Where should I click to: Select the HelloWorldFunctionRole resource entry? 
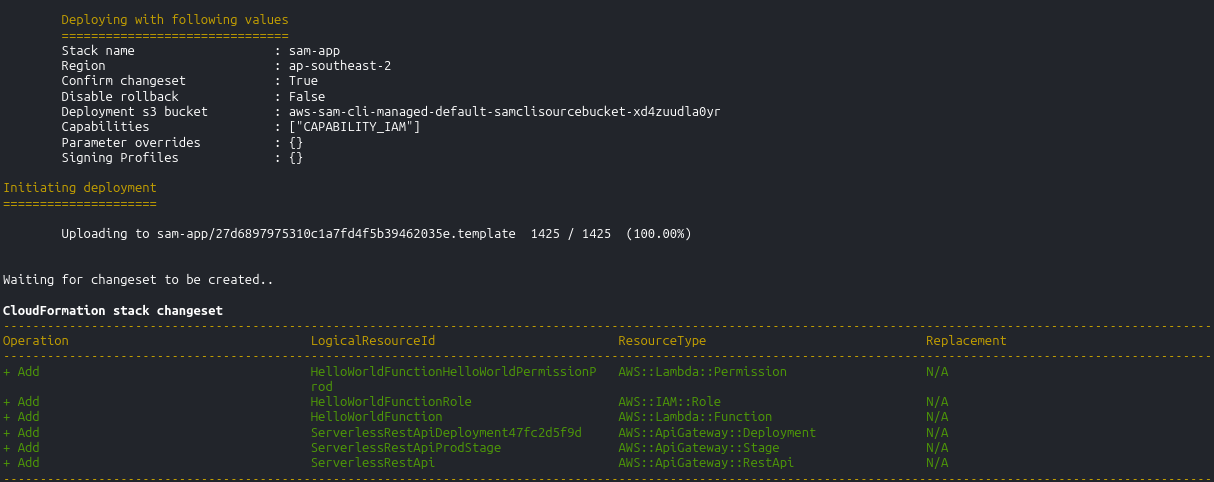click(391, 402)
